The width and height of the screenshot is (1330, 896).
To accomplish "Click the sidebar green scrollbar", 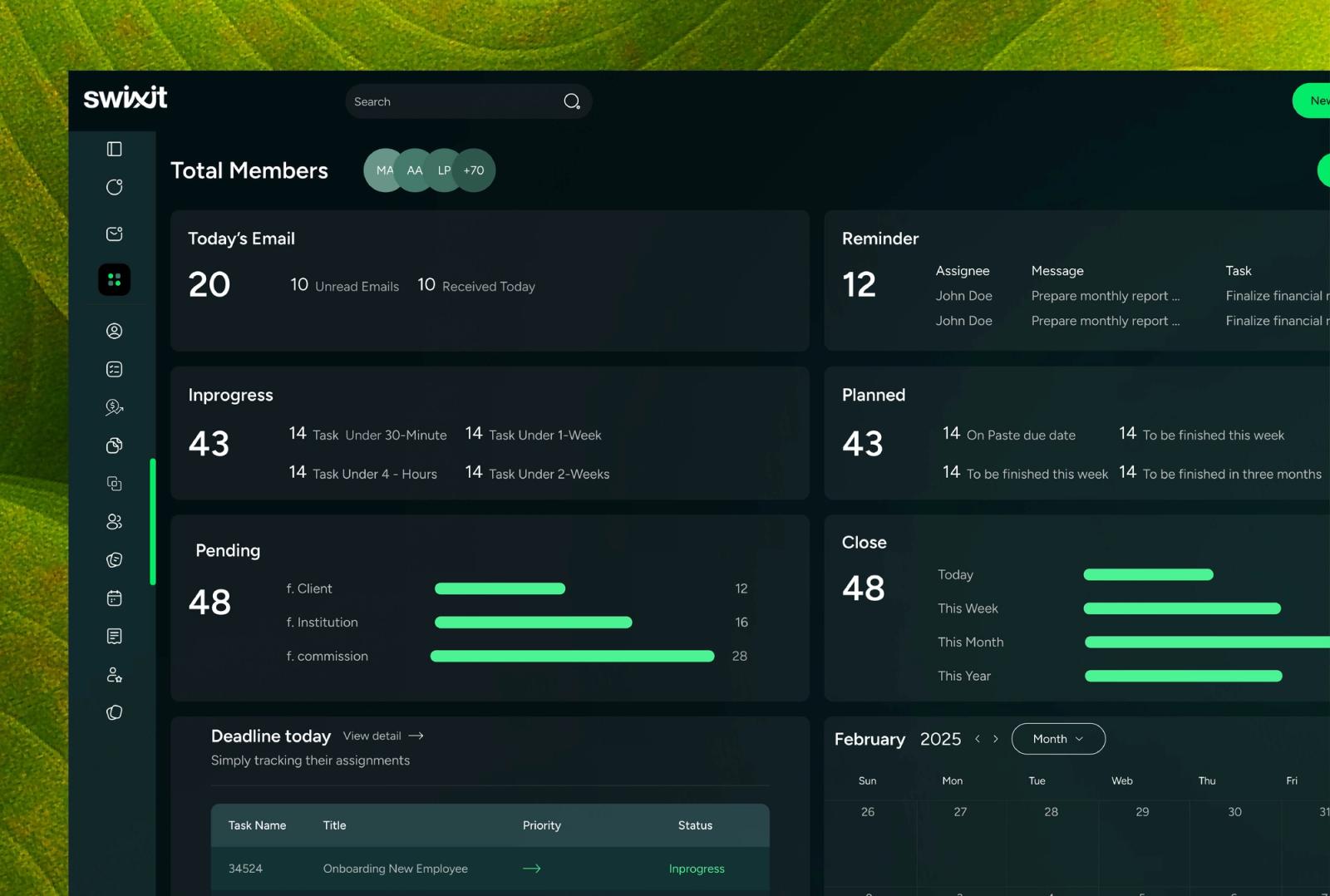I will pos(153,522).
